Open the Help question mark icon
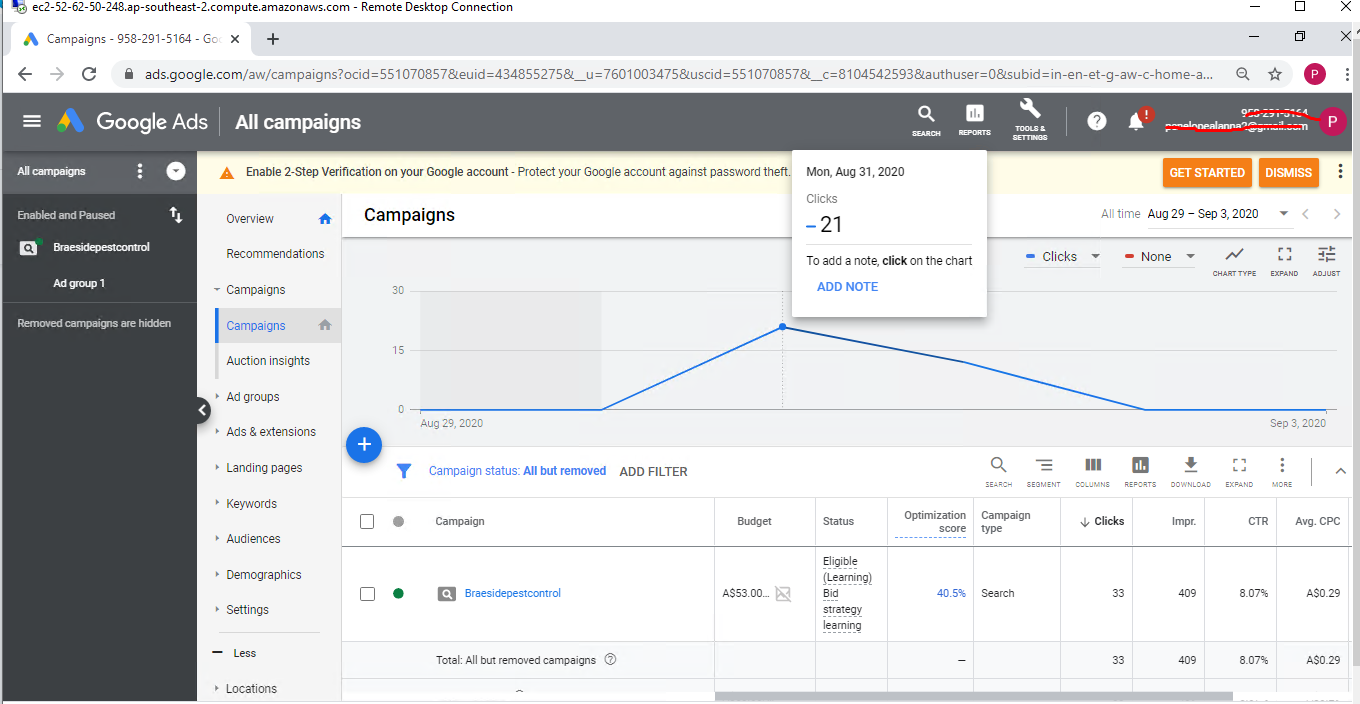Viewport: 1360px width, 704px height. (x=1097, y=121)
